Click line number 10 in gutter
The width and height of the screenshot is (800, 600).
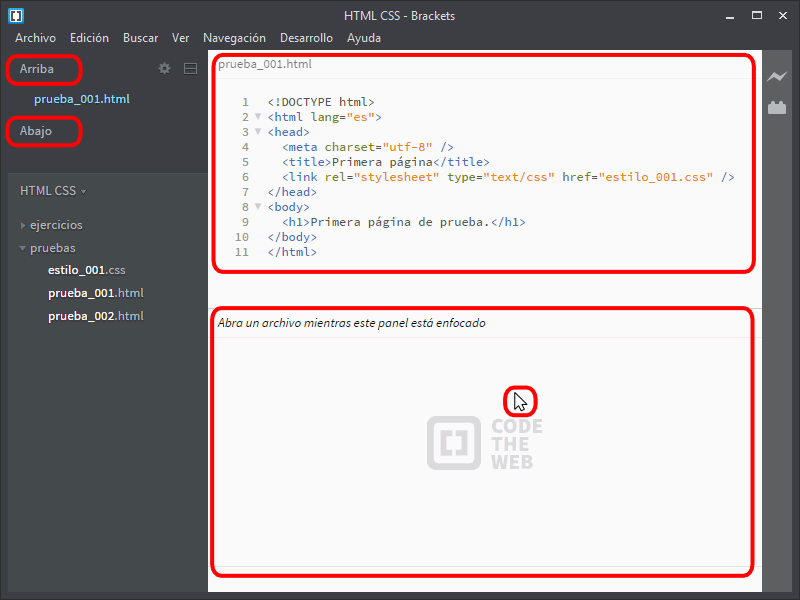241,237
